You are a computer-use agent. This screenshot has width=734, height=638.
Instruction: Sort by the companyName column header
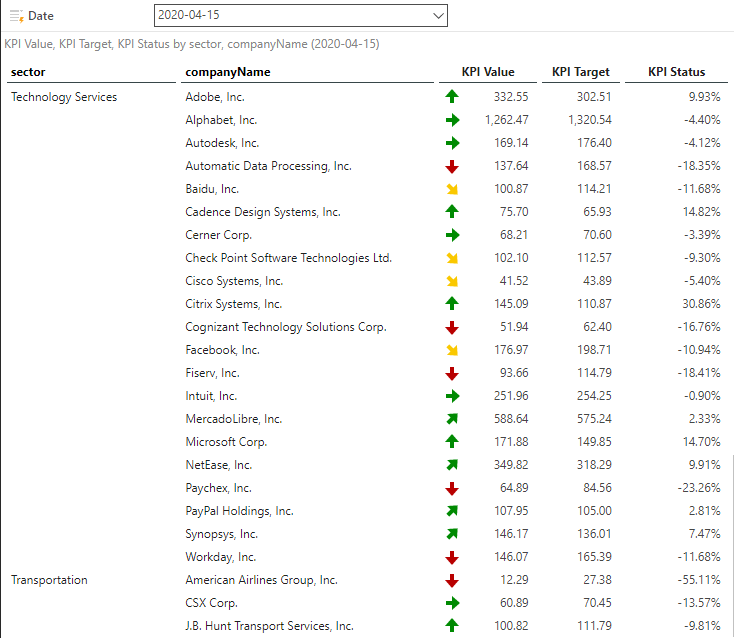tap(228, 72)
